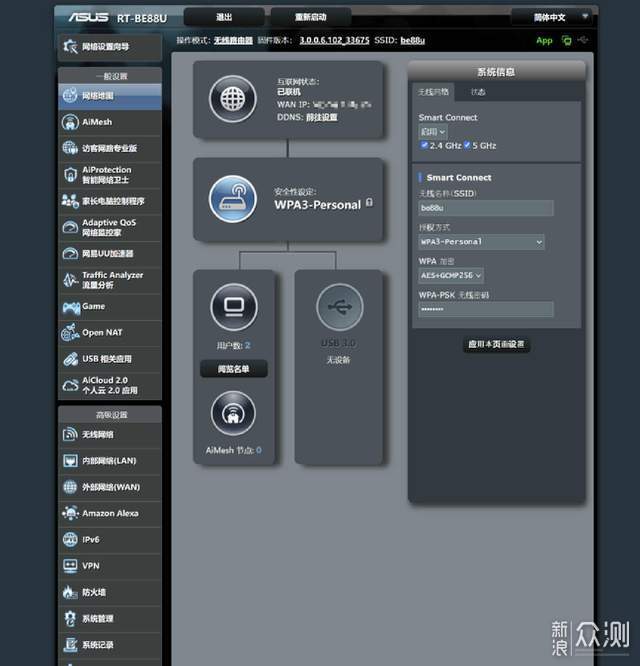The height and width of the screenshot is (666, 640).
Task: Click the AiMesh node icon
Action: [x=233, y=414]
